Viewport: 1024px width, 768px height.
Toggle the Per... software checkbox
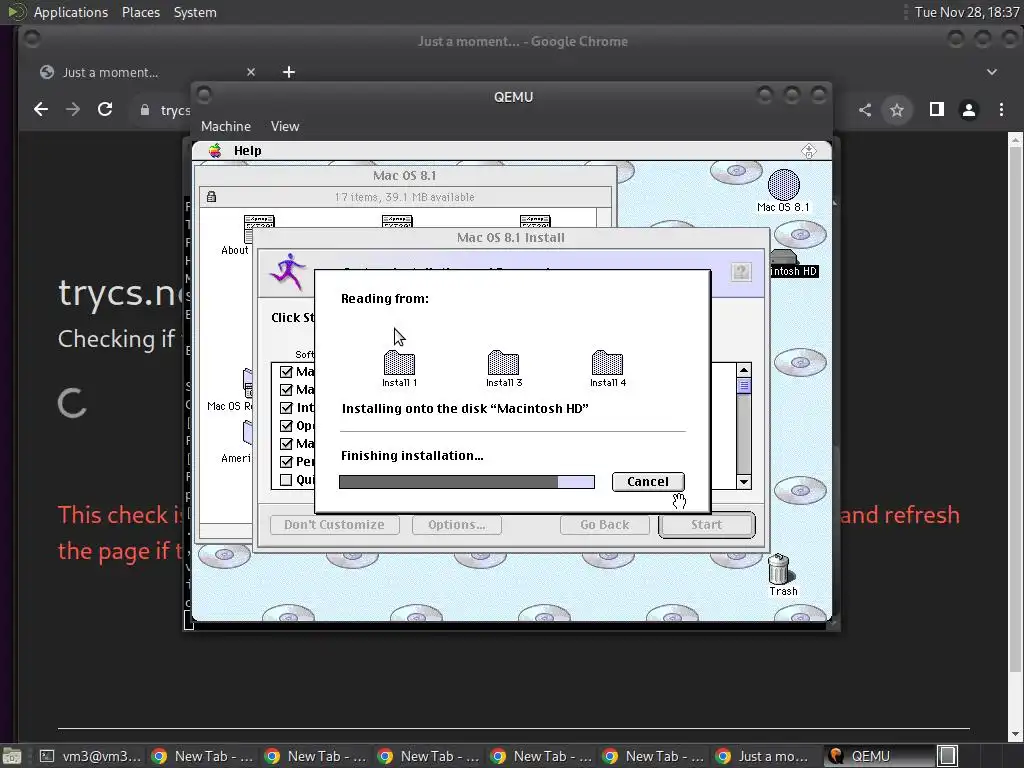click(x=286, y=462)
